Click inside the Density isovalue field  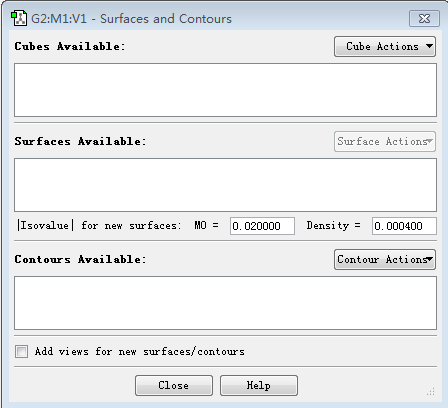click(404, 226)
